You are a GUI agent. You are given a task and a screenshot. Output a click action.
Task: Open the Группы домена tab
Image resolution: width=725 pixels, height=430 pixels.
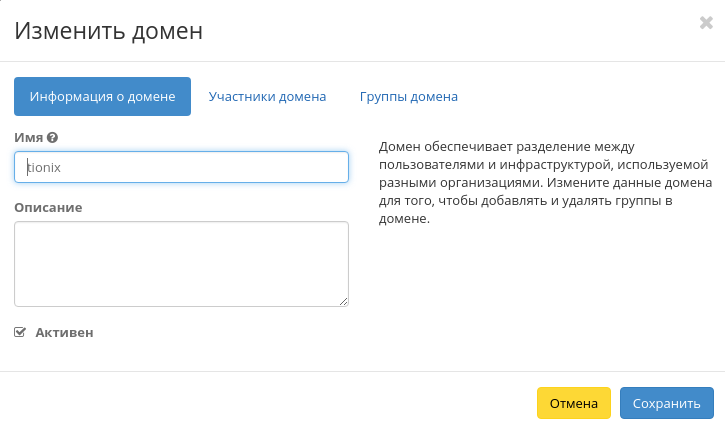point(408,97)
